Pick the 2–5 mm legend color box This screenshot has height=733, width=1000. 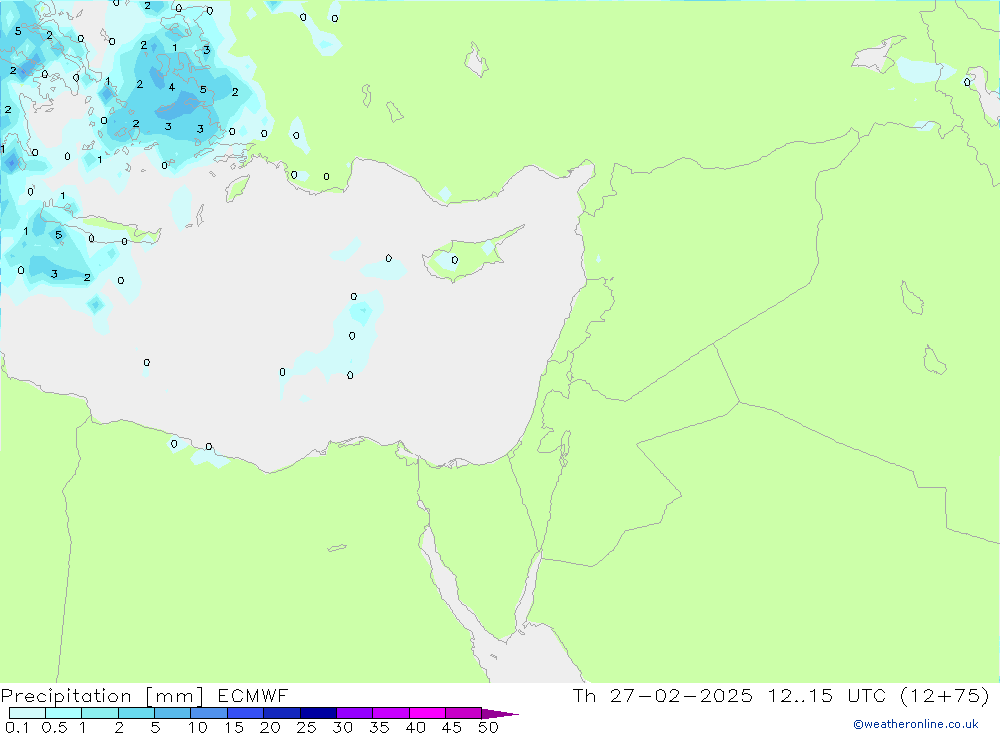pyautogui.click(x=136, y=713)
